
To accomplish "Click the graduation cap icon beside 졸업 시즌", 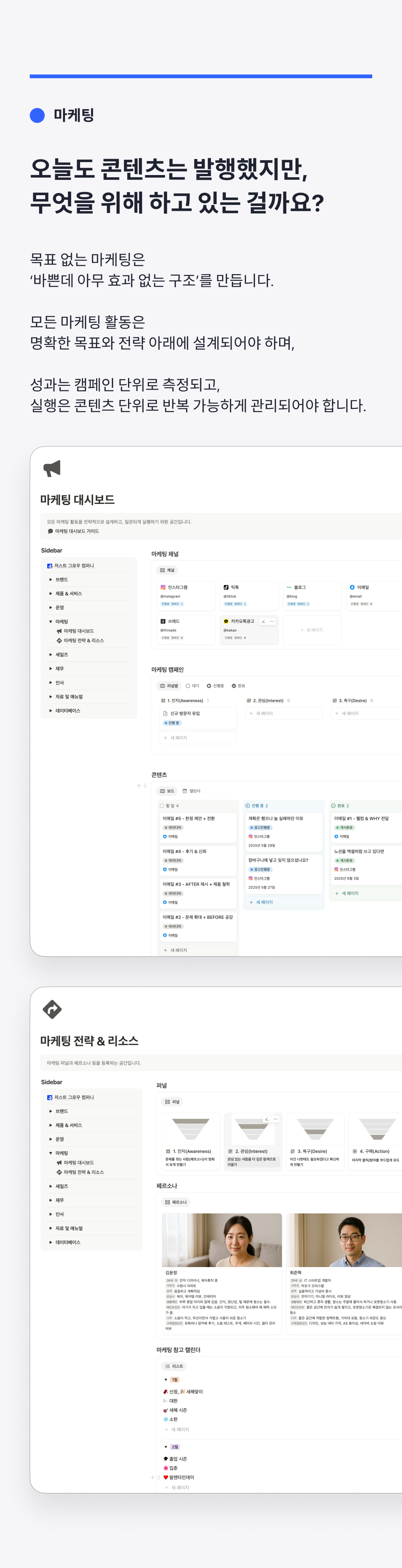I will (165, 1459).
